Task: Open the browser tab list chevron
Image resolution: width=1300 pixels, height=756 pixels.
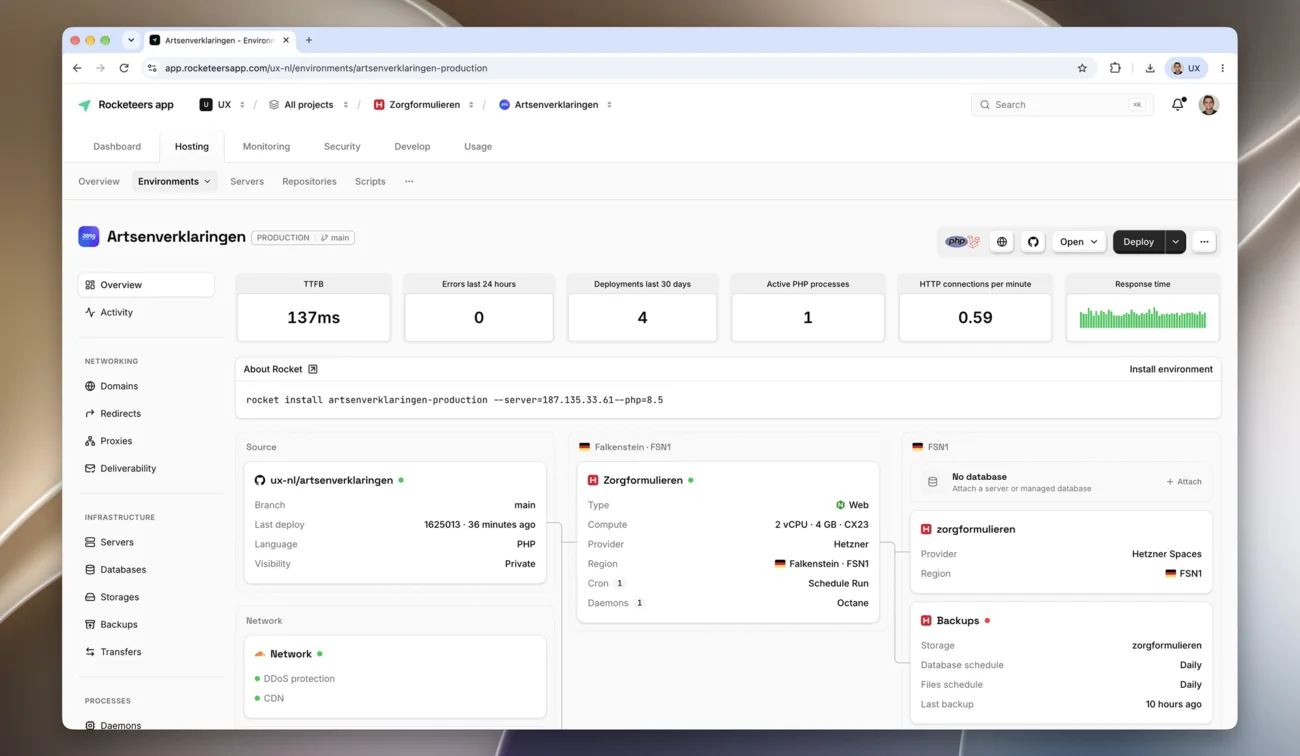Action: click(131, 40)
